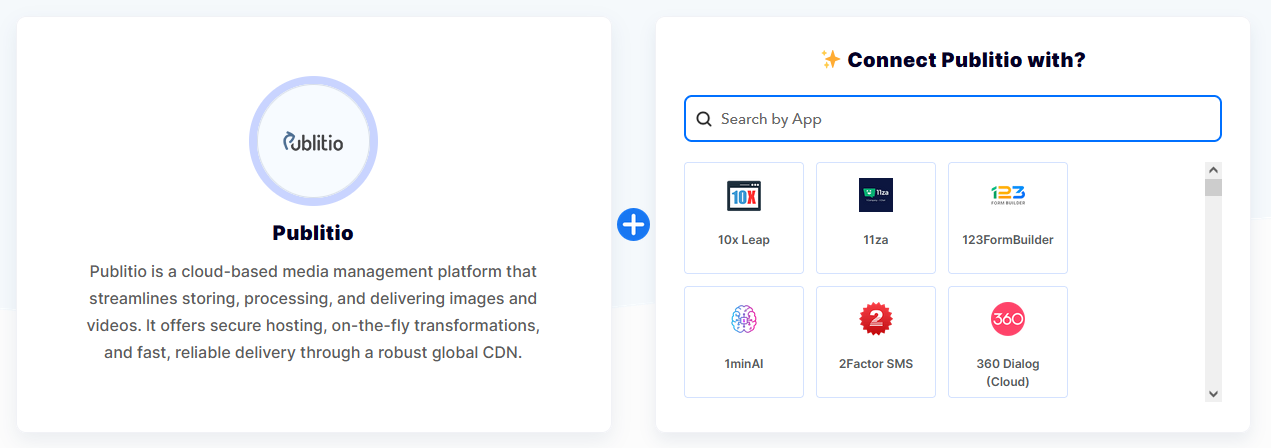The width and height of the screenshot is (1271, 448).
Task: Click the 360 Dialog (Cloud) label
Action: (x=1008, y=373)
